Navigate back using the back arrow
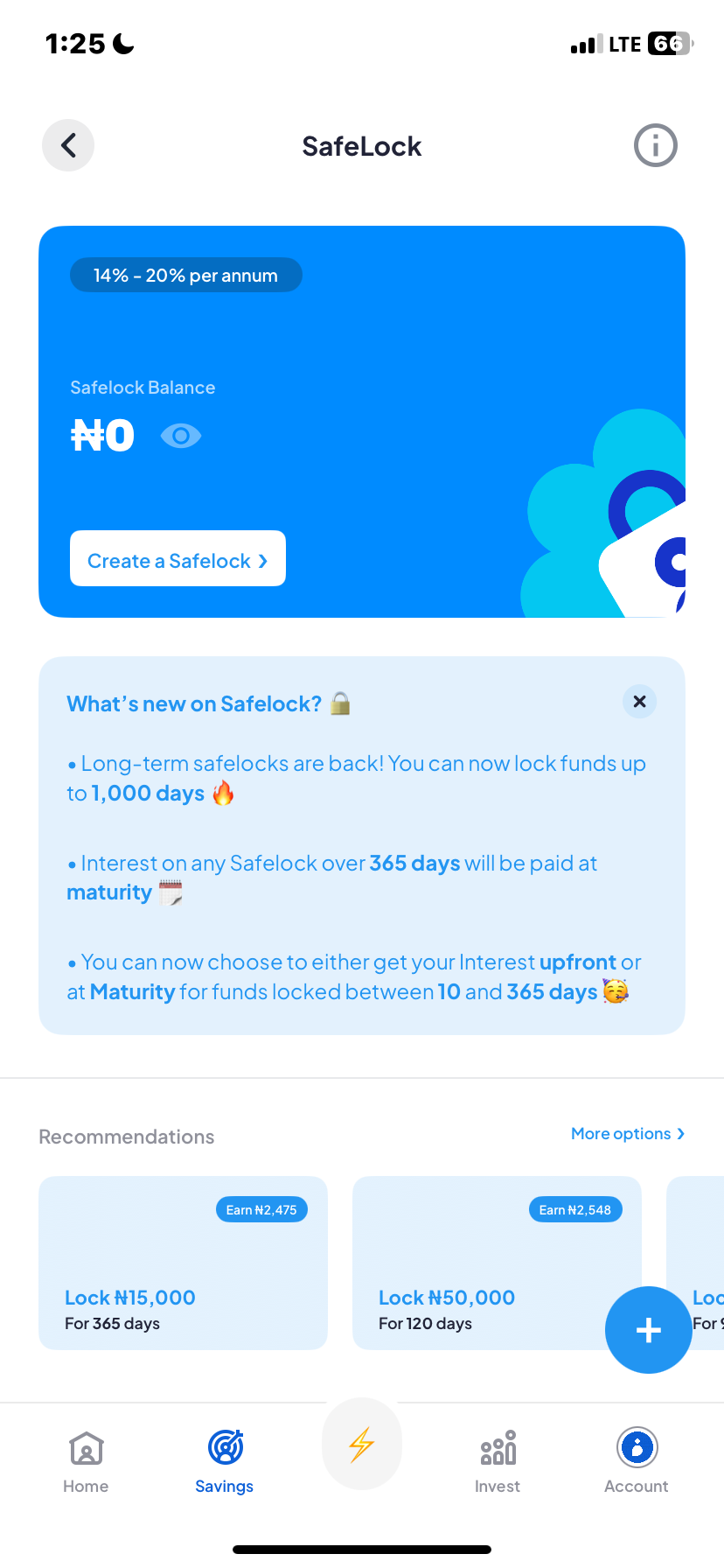 [67, 145]
